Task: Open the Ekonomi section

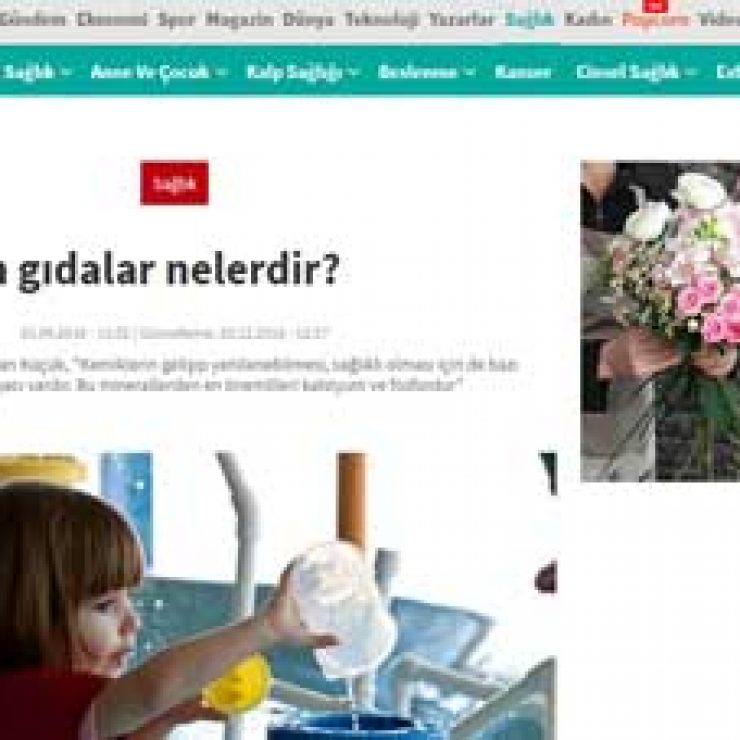Action: 112,20
